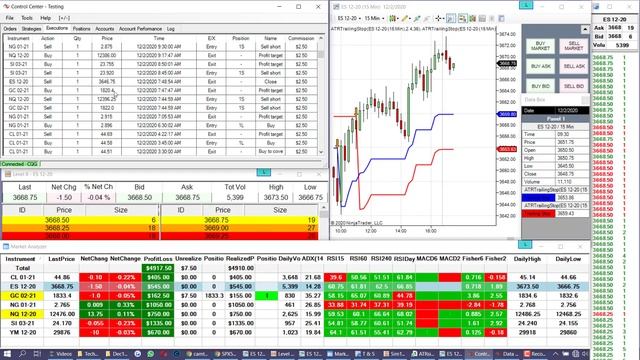Screen dimensions: 640x360
Task: Open the File menu in Control Center
Action: tap(9, 18)
